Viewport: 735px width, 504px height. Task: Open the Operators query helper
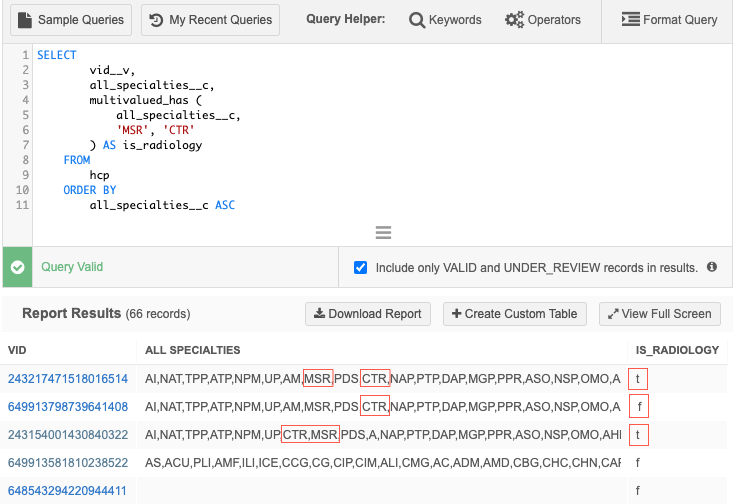click(543, 20)
